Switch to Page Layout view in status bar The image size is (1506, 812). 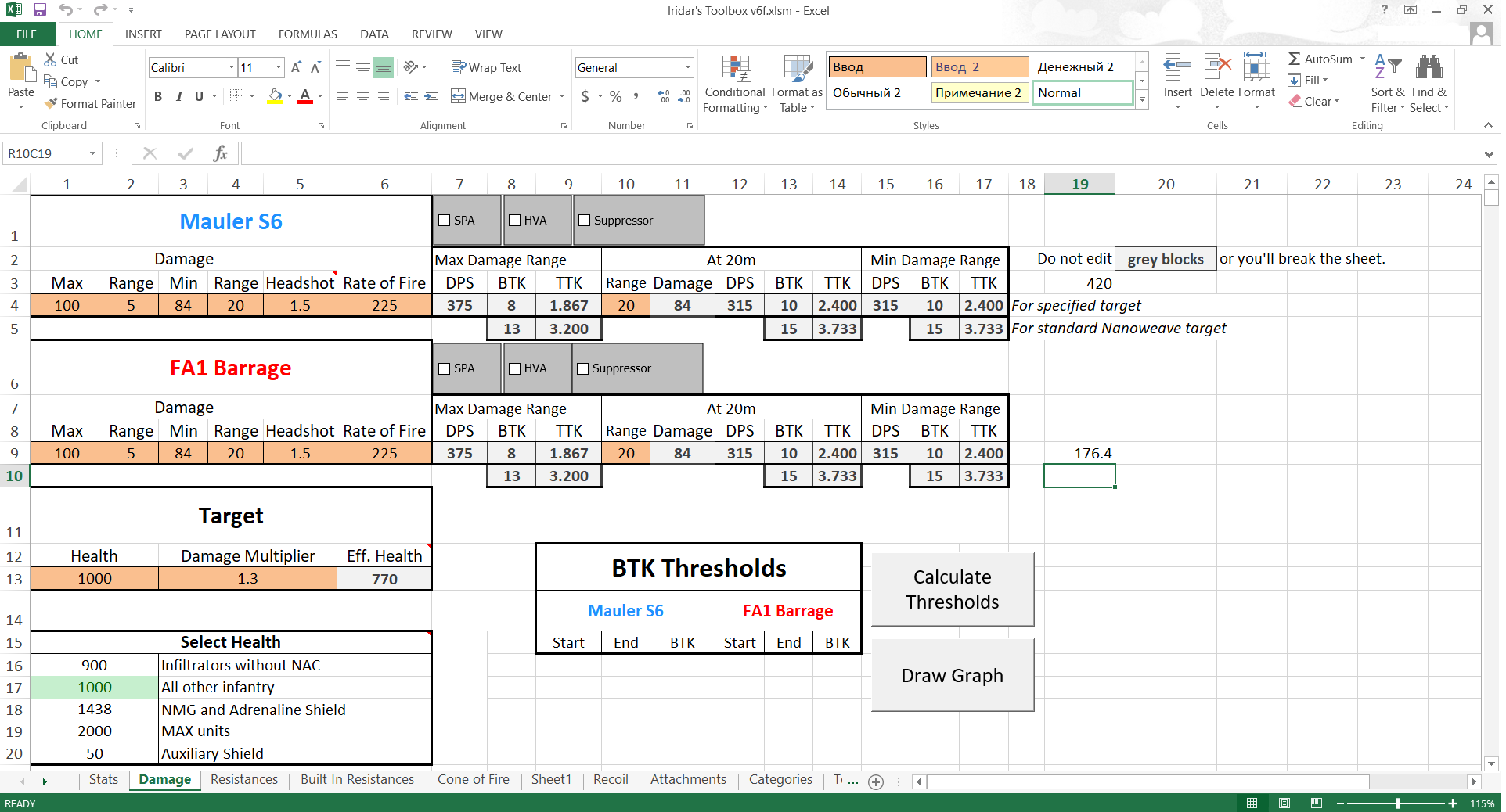click(x=1284, y=803)
